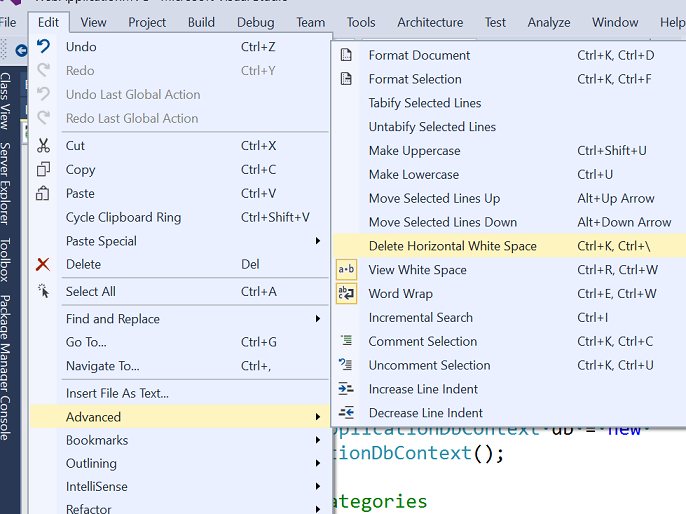Click the Format Document icon

pyautogui.click(x=346, y=55)
